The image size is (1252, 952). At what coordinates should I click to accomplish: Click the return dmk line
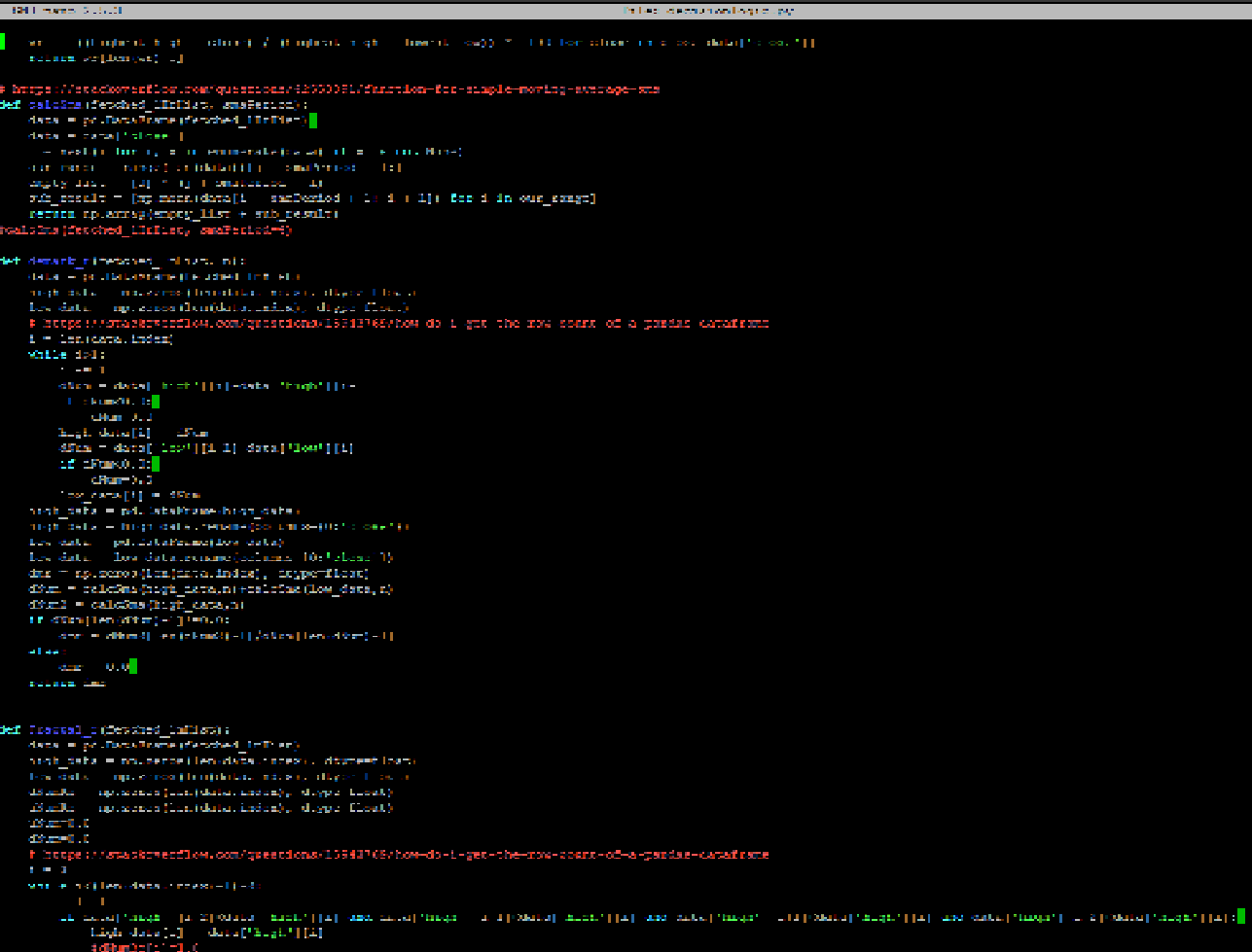tap(66, 683)
